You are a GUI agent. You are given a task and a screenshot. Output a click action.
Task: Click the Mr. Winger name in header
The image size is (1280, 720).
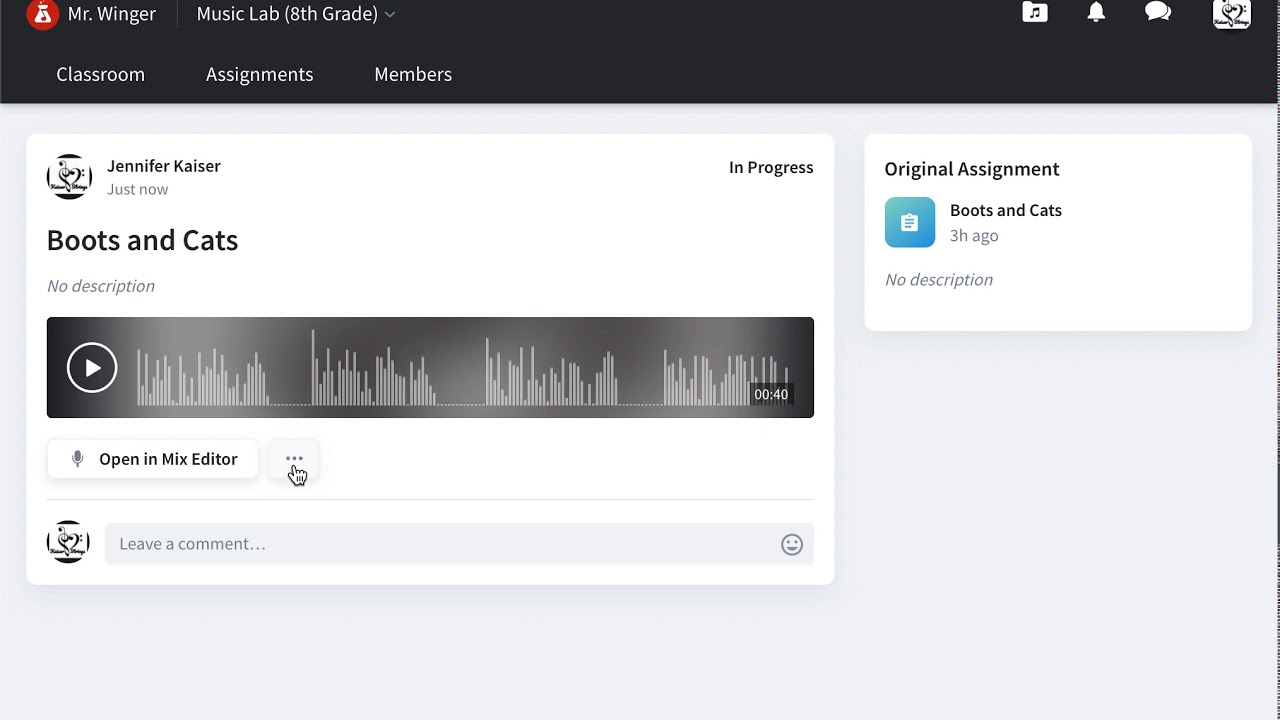(112, 14)
